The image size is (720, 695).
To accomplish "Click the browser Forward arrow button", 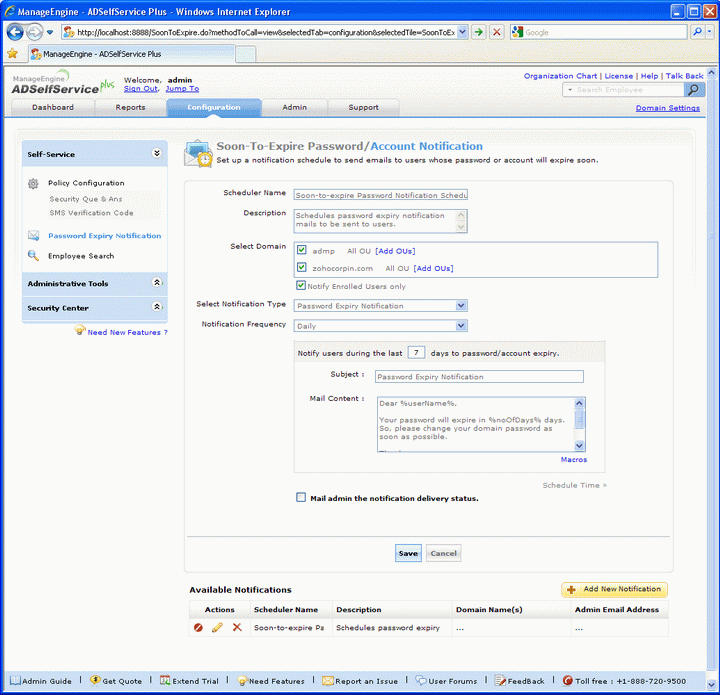I will (x=34, y=32).
